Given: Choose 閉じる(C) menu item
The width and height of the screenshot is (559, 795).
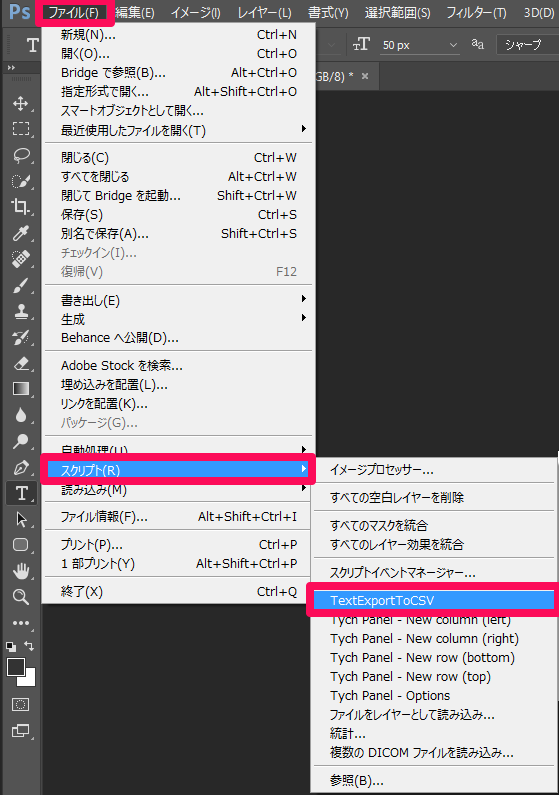Looking at the screenshot, I should [178, 158].
